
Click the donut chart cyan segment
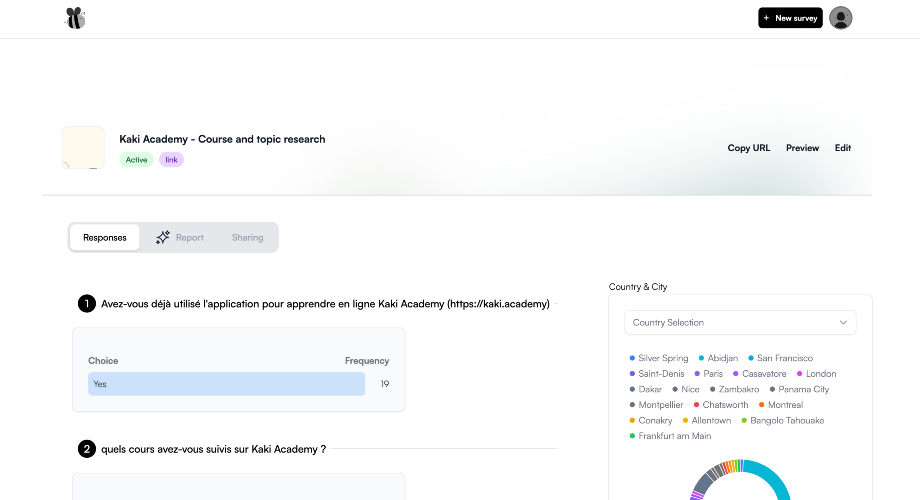click(774, 477)
